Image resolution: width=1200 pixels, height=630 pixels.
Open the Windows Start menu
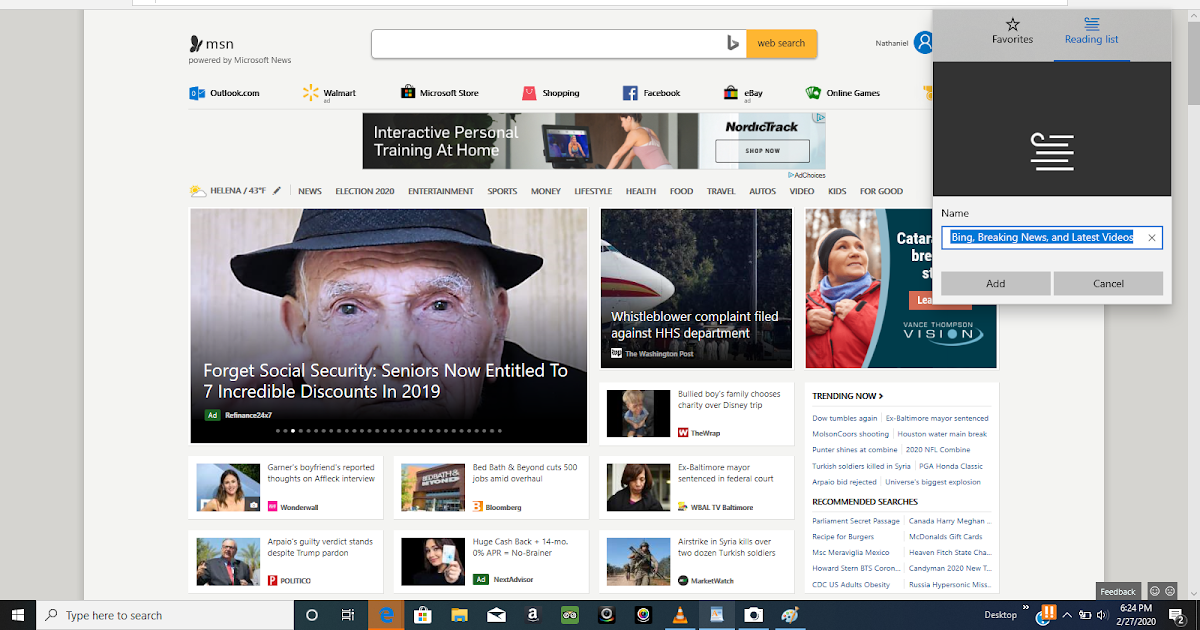point(18,615)
